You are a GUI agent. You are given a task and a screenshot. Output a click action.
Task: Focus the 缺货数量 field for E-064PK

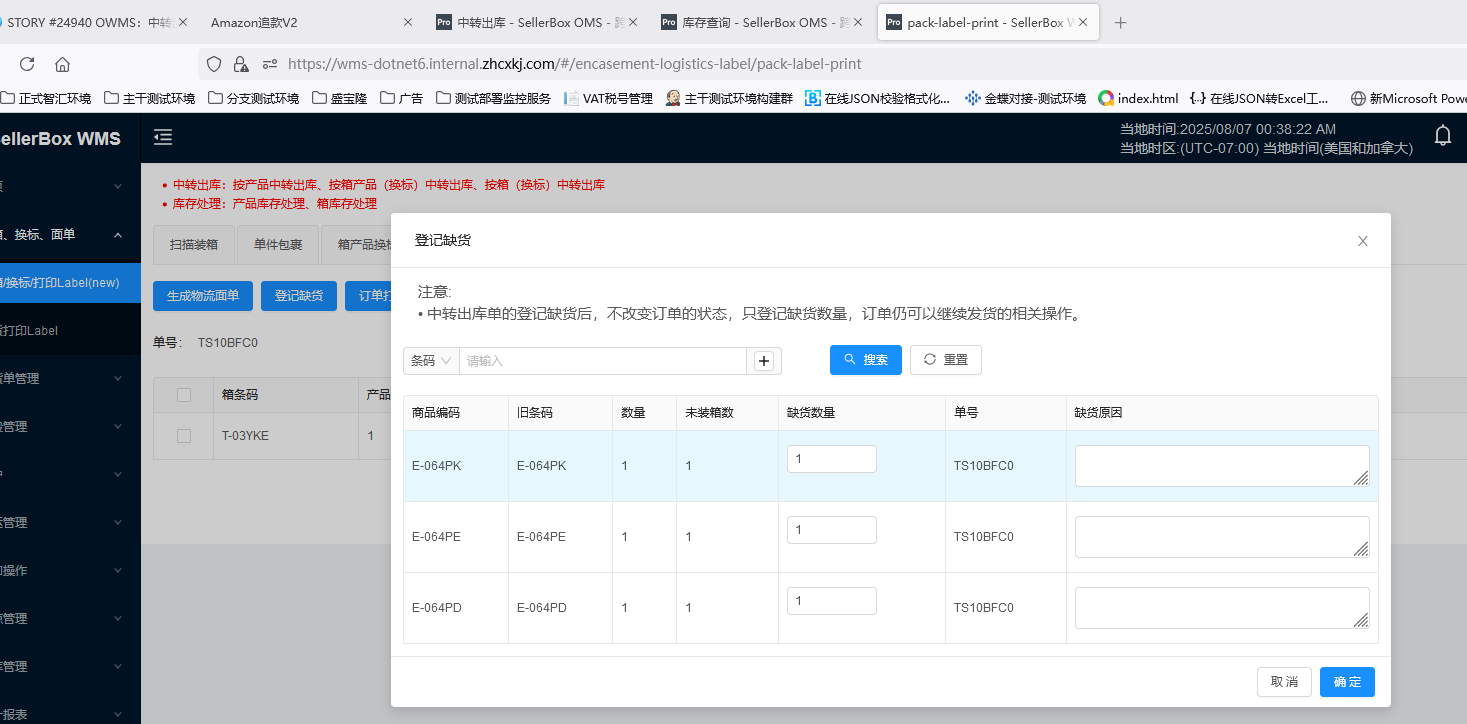point(832,459)
